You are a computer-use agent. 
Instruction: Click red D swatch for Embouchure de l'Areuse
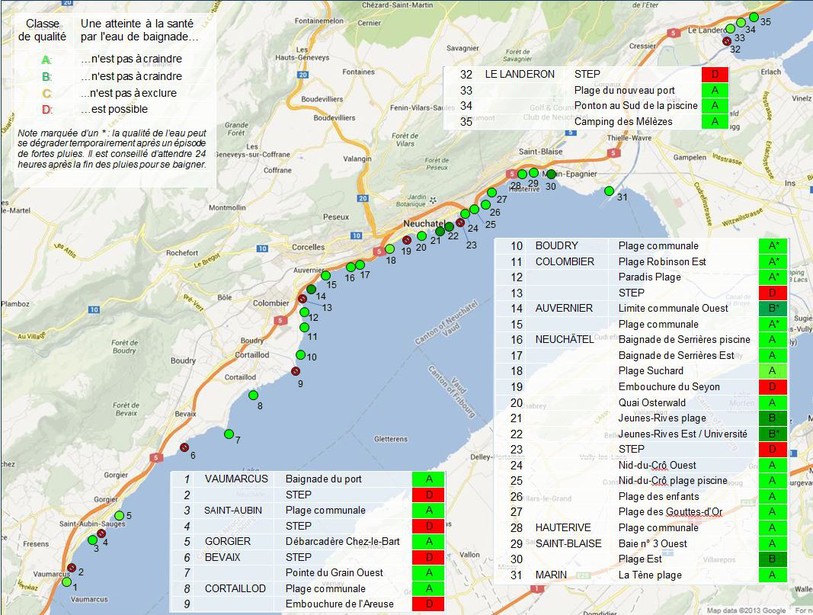click(429, 604)
